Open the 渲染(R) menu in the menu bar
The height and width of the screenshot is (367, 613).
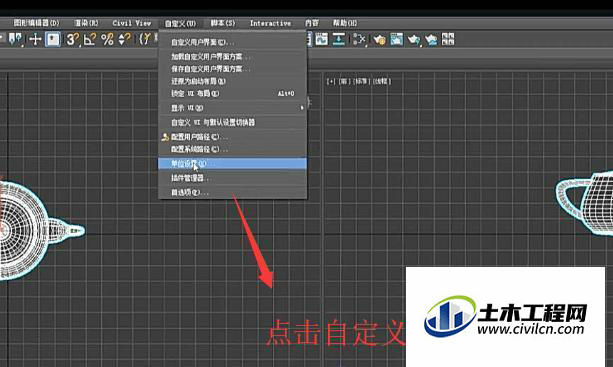(86, 23)
